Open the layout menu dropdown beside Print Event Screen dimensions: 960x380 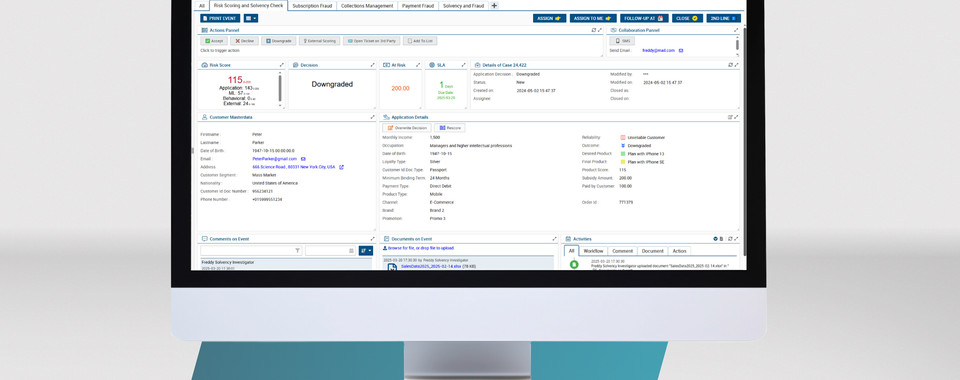(251, 18)
